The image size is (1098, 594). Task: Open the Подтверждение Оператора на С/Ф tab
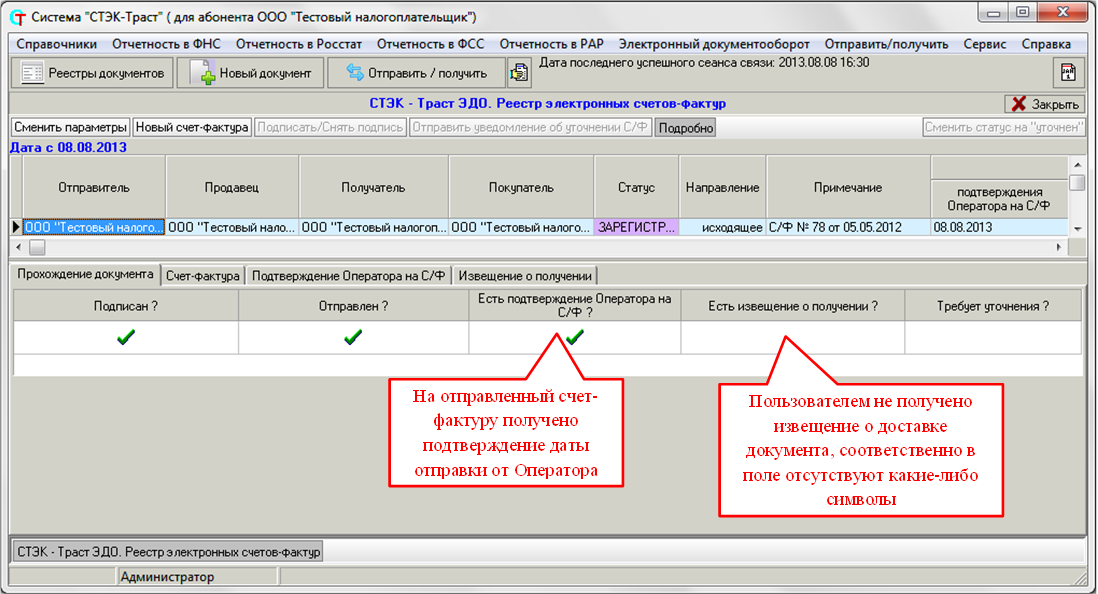(348, 276)
